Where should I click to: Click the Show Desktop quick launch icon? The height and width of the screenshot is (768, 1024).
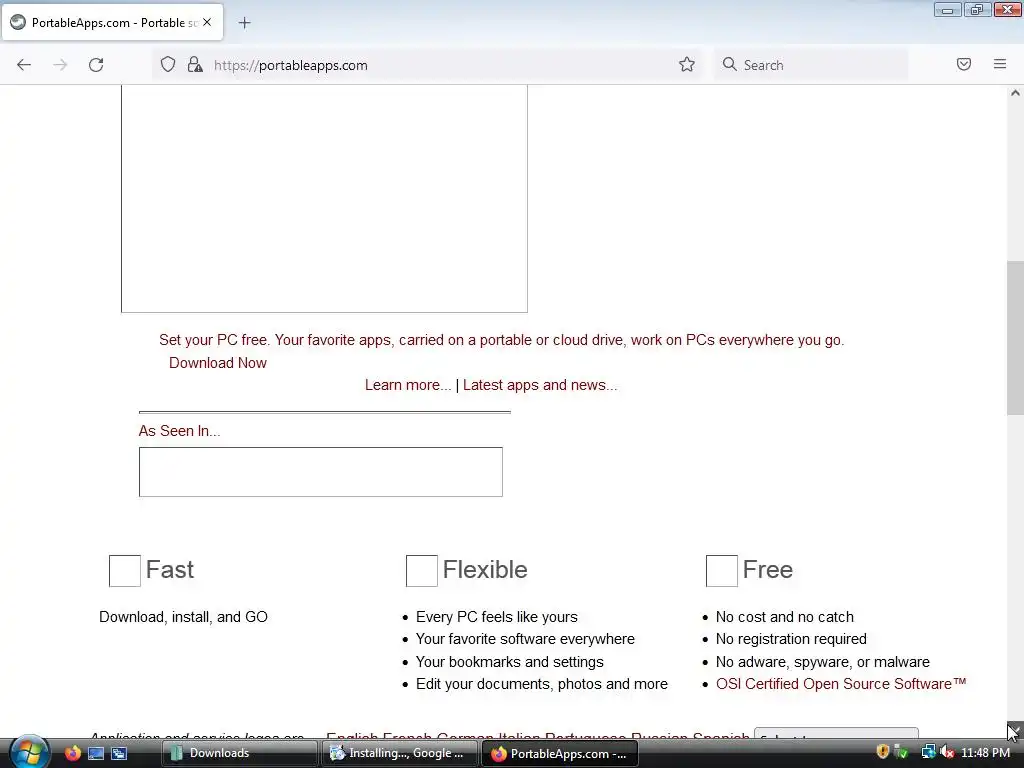tap(96, 753)
